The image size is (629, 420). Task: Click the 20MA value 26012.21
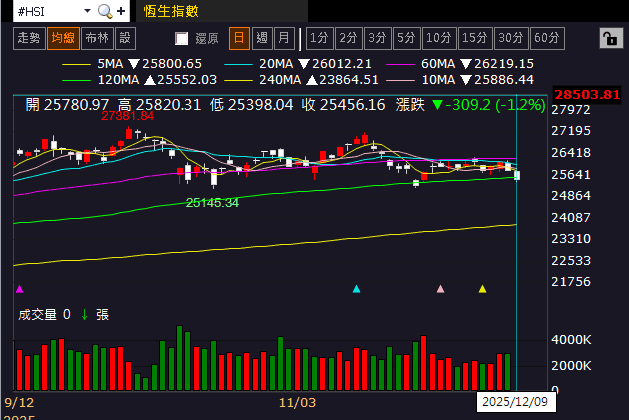pos(342,64)
